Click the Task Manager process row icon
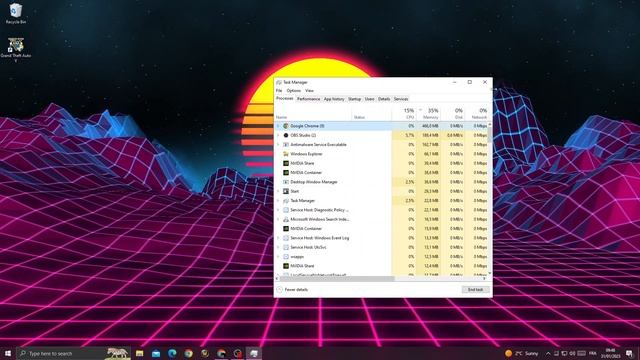Screen dimensions: 640x360 286,200
